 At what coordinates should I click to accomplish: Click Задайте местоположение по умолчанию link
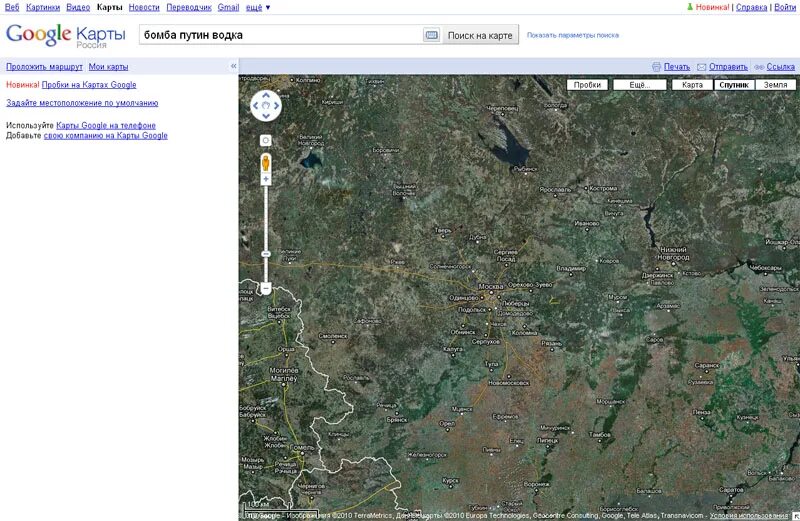(82, 103)
